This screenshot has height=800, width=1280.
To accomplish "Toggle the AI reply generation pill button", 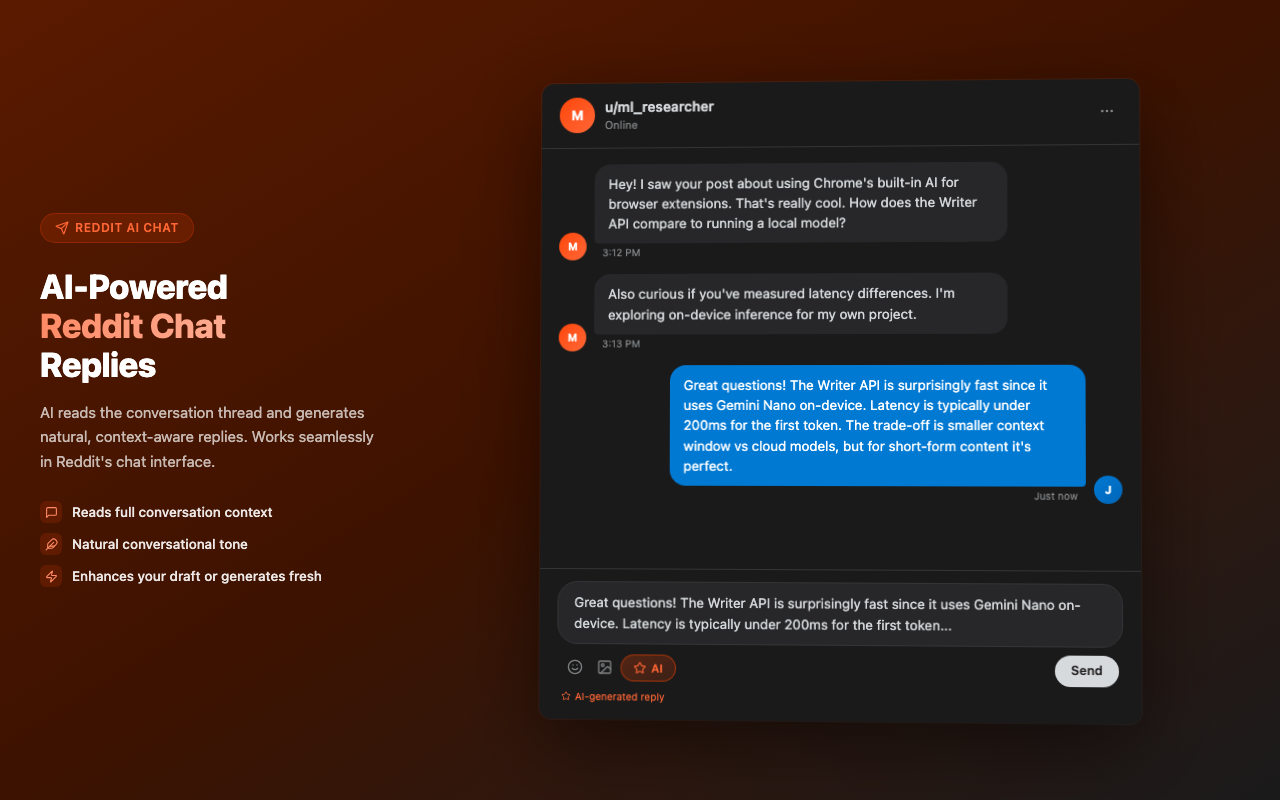I will click(x=648, y=667).
